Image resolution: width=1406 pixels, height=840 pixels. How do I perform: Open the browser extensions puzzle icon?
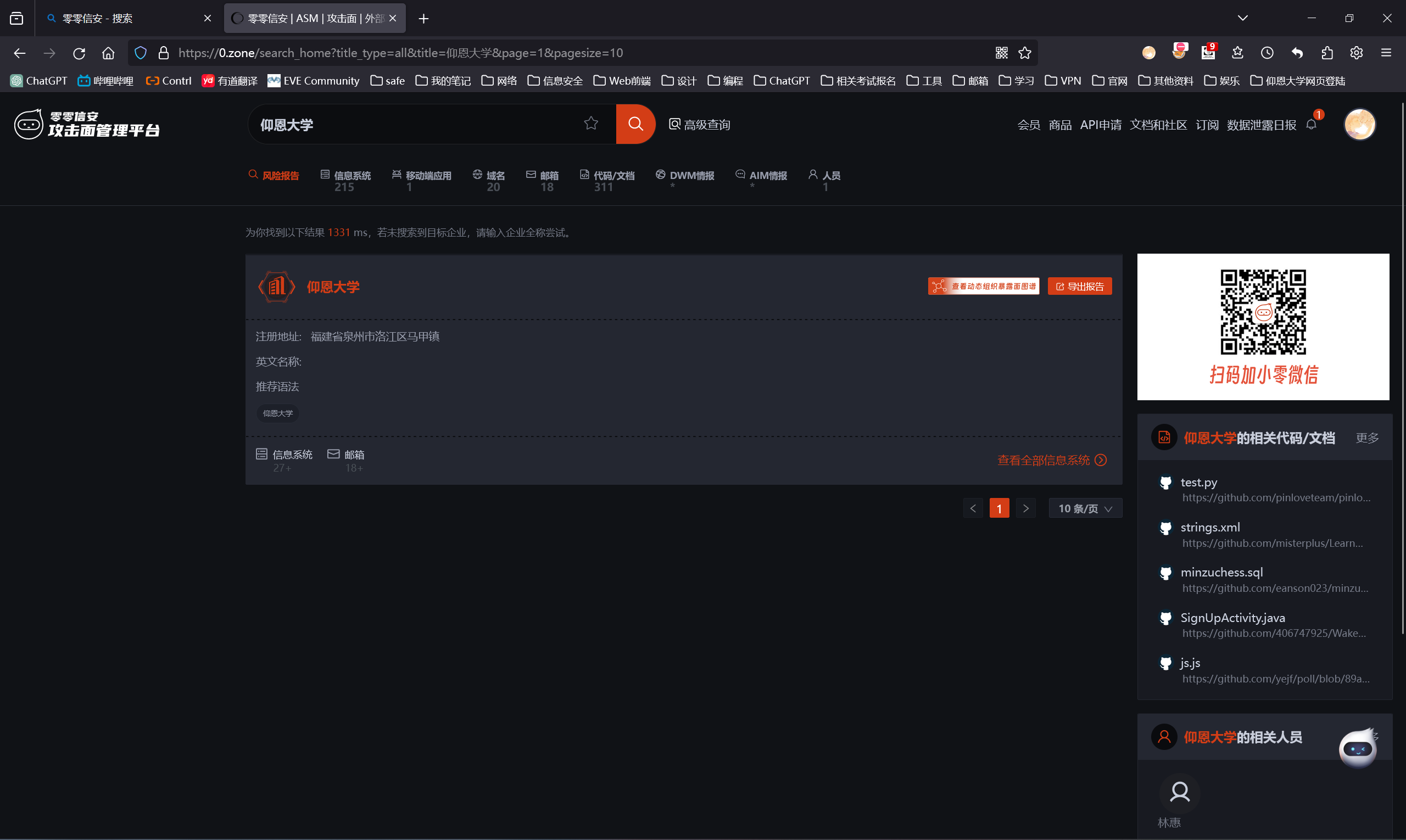(x=1327, y=53)
